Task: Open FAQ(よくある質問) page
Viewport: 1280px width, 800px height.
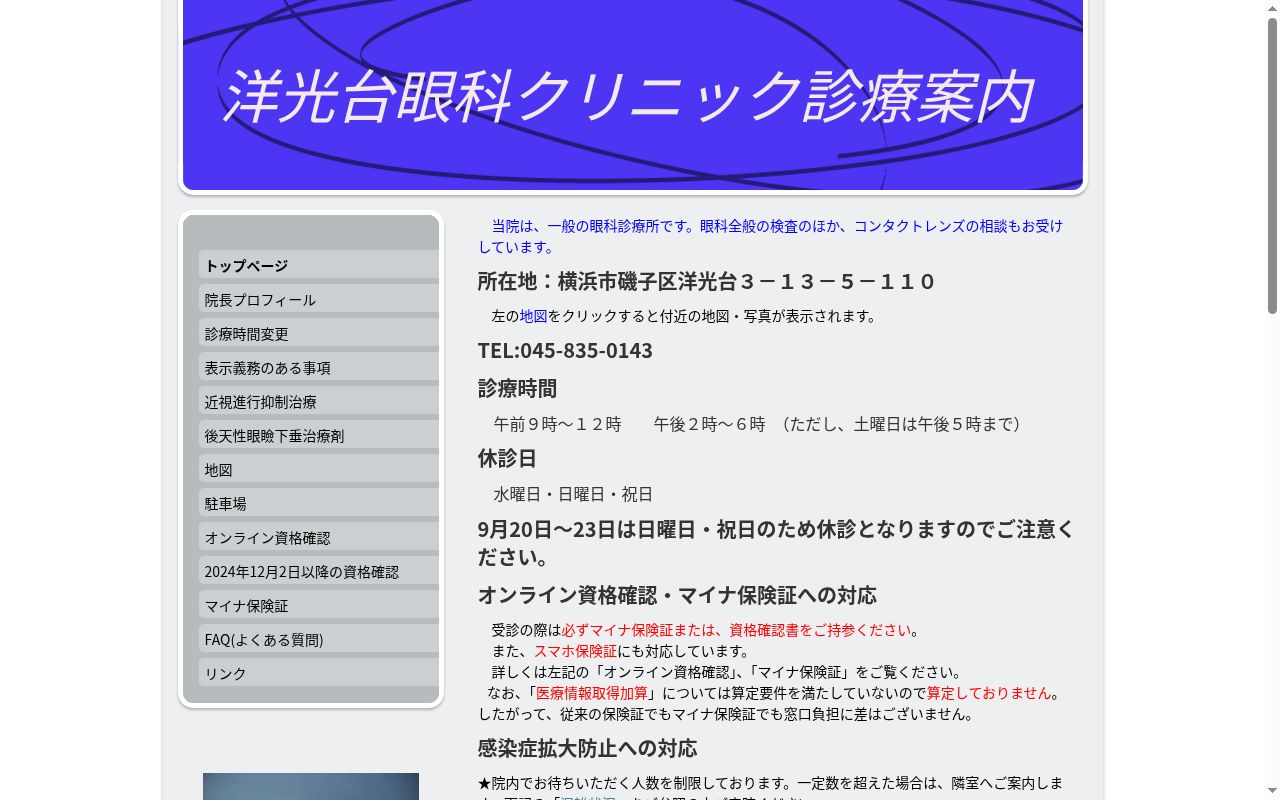Action: [318, 639]
